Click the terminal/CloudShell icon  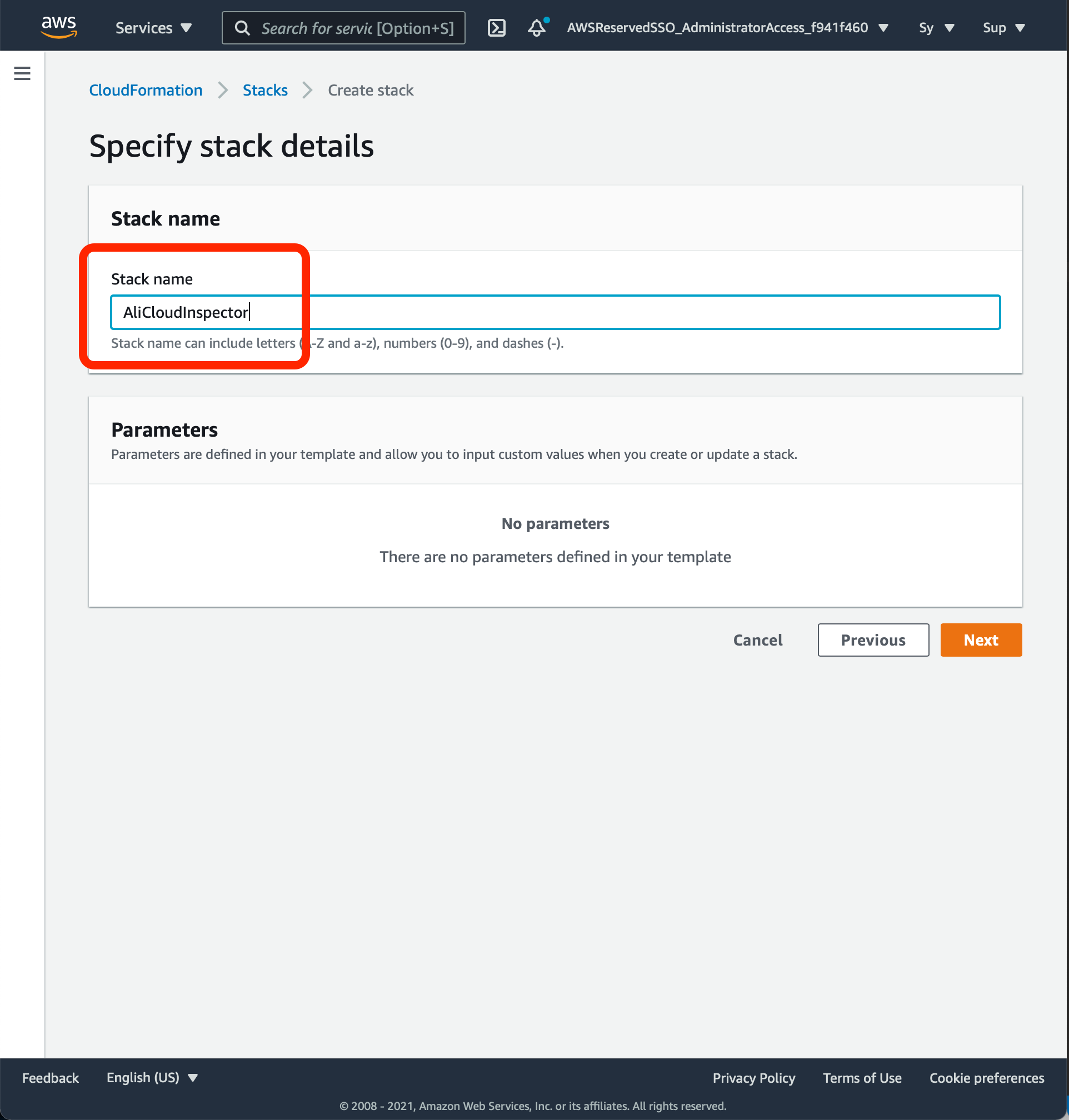click(x=497, y=27)
